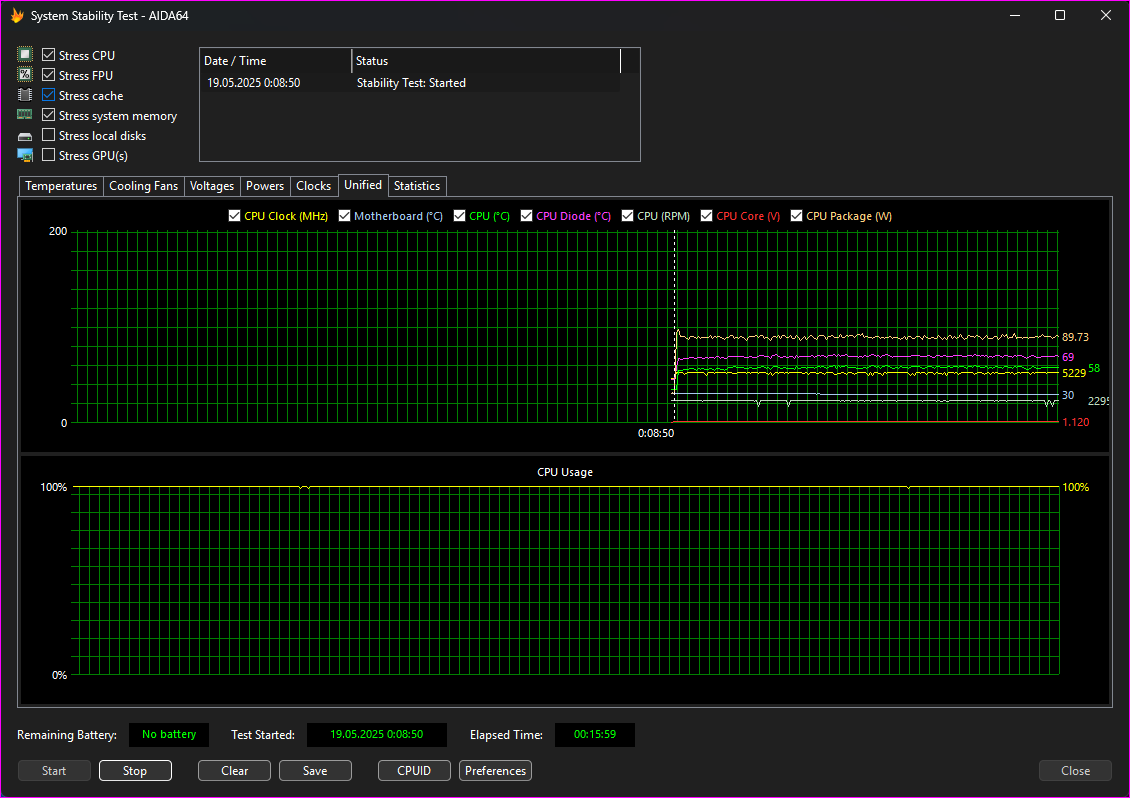Open the CPUID panel
1130x798 pixels.
click(414, 771)
